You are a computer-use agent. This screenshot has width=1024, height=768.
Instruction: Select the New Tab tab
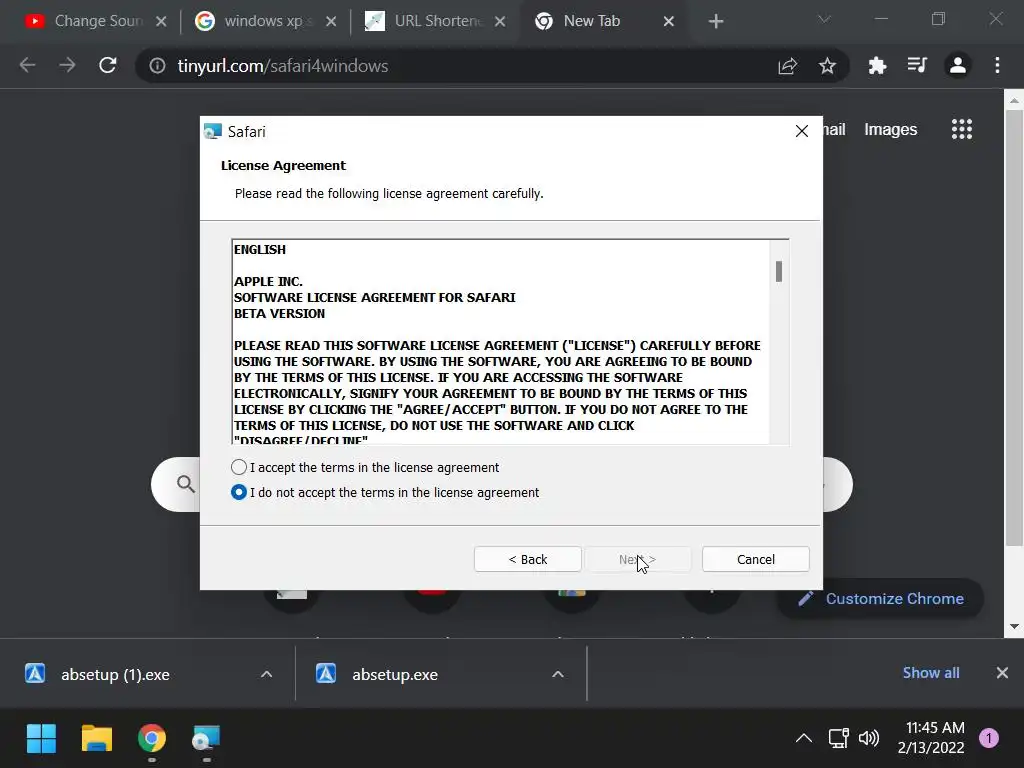604,22
